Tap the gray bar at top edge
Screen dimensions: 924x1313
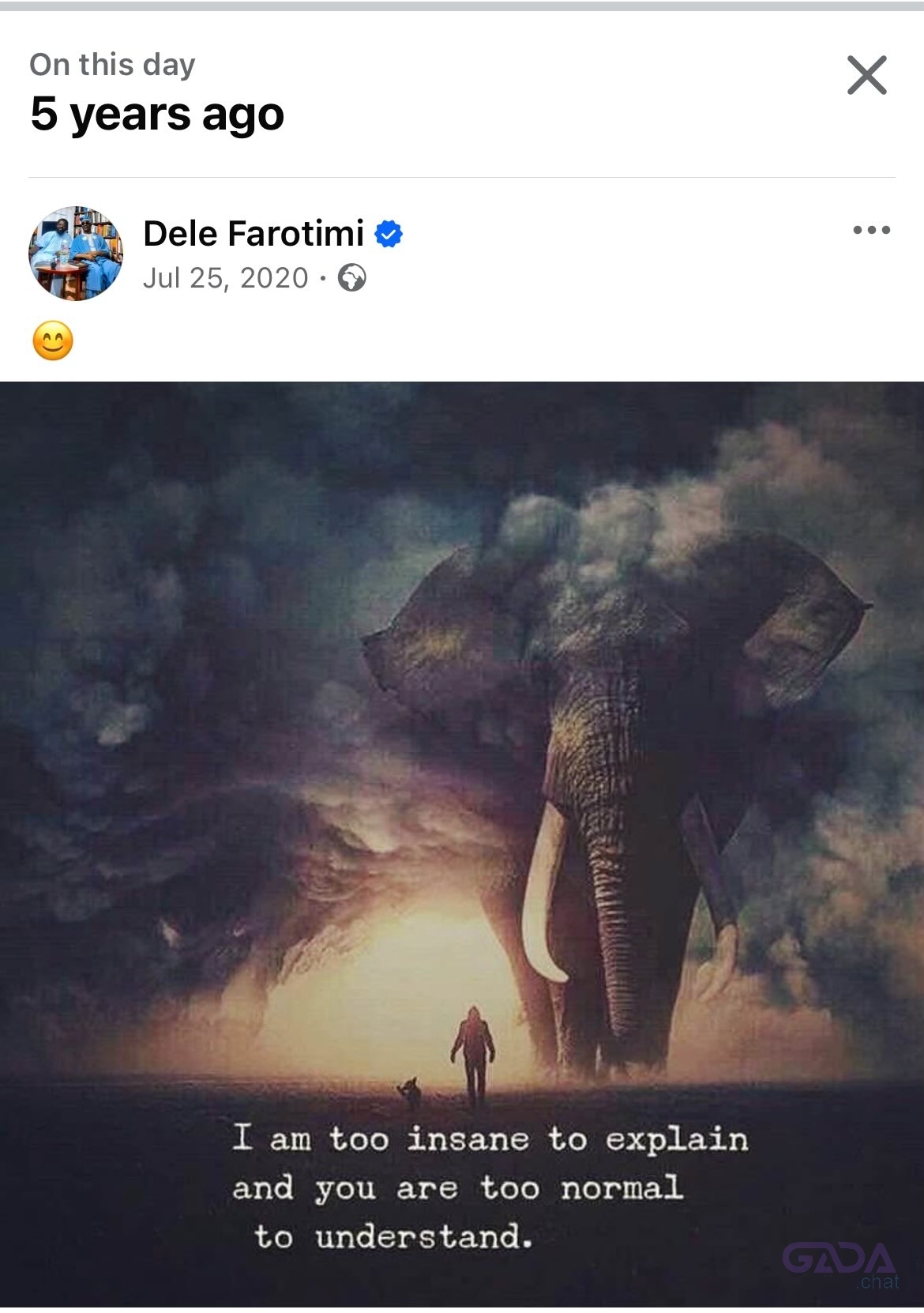(x=462, y=6)
